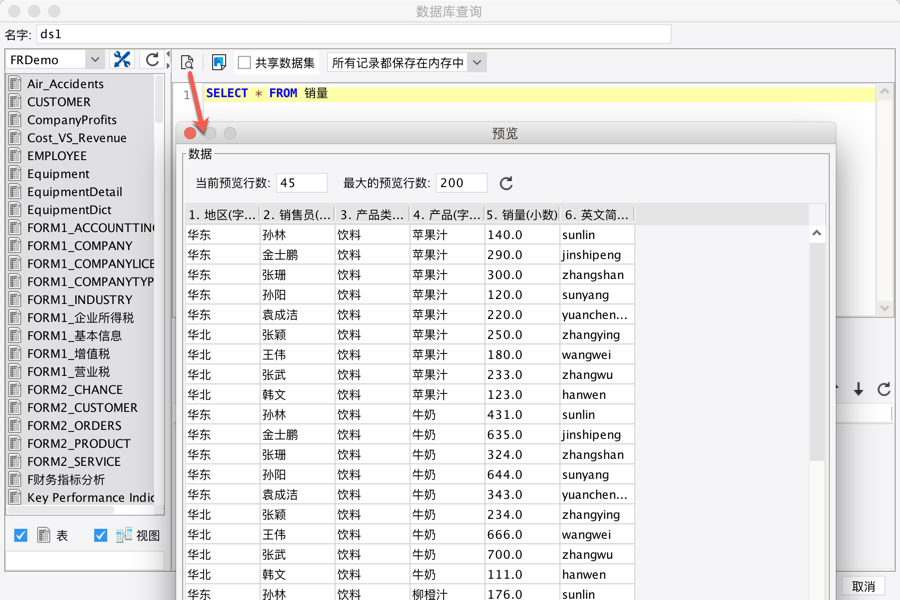Click the cell with value 123.0
Viewport: 900px width, 600px height.
522,394
